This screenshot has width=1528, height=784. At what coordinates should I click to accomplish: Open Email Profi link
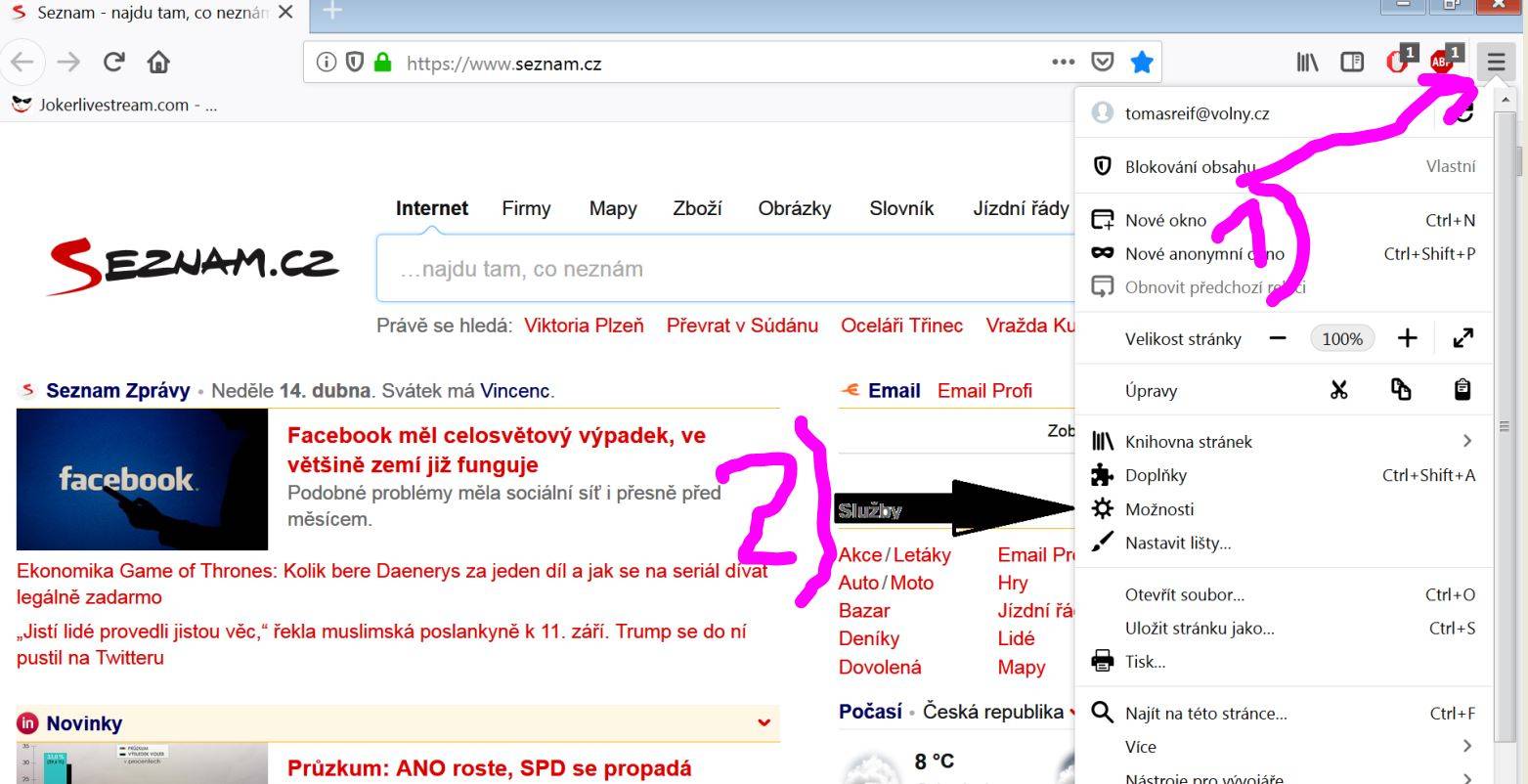point(984,391)
